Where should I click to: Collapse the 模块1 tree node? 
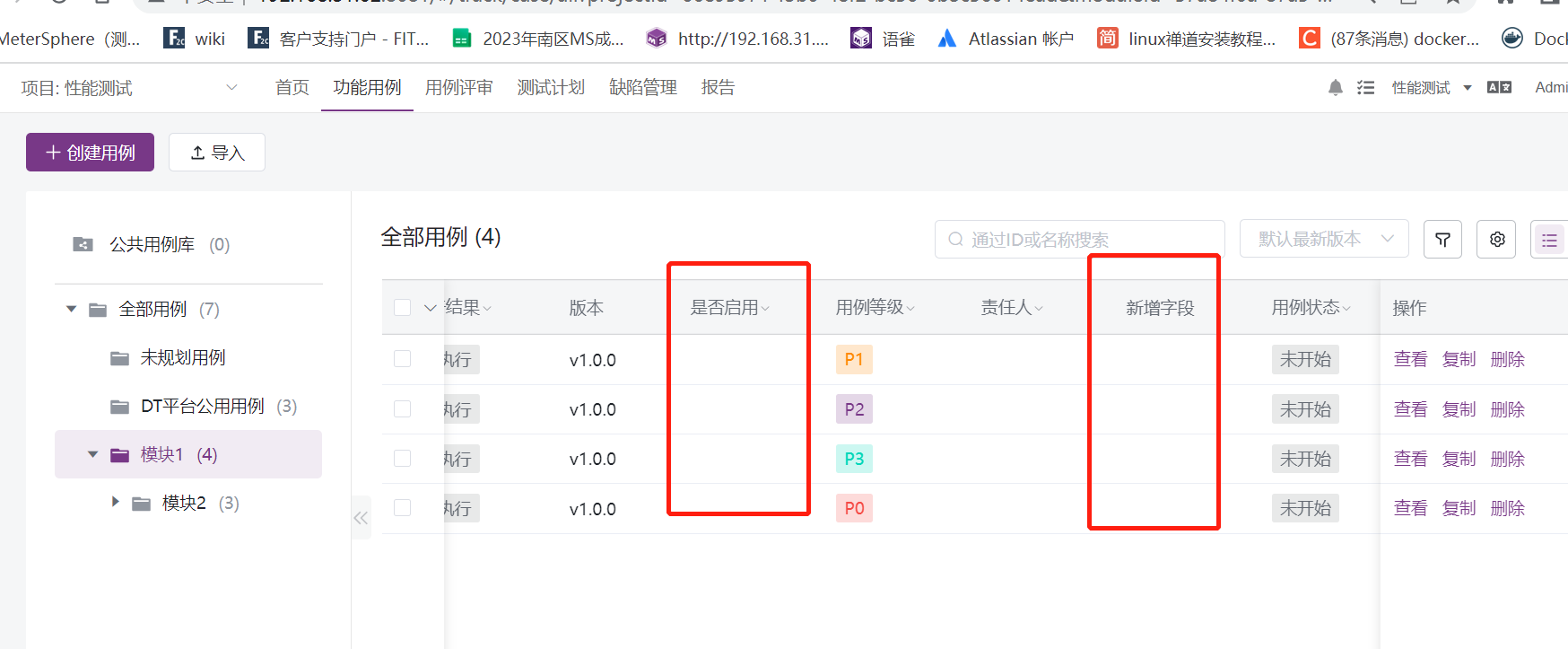coord(92,454)
